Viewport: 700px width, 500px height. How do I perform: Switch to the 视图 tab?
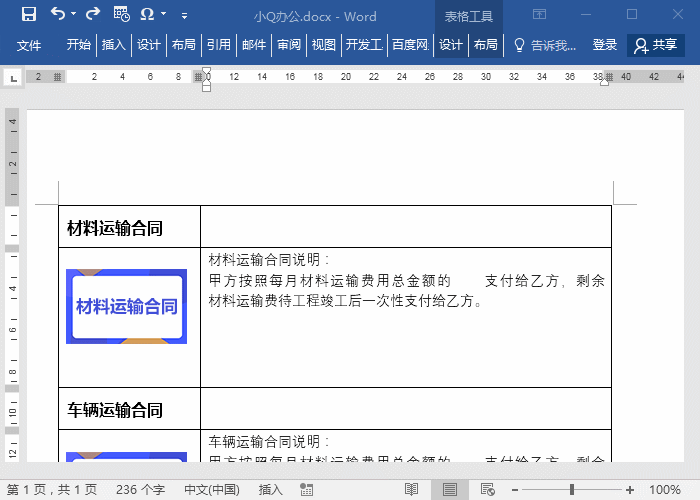[x=324, y=45]
